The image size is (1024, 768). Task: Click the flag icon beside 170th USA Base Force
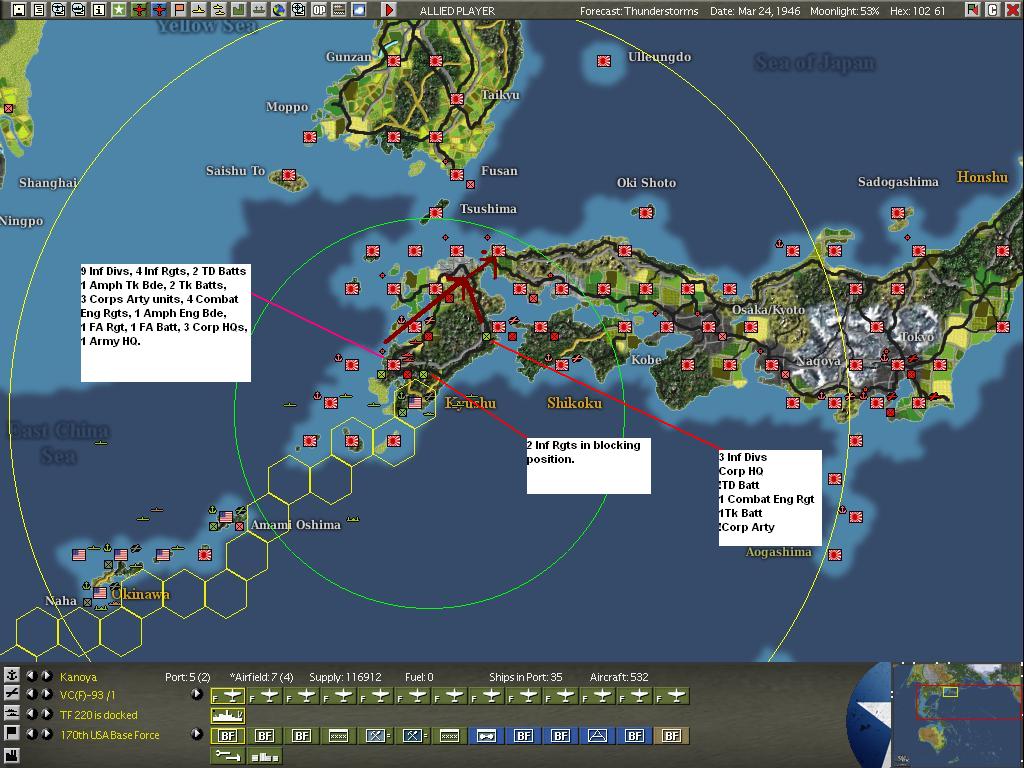11,733
